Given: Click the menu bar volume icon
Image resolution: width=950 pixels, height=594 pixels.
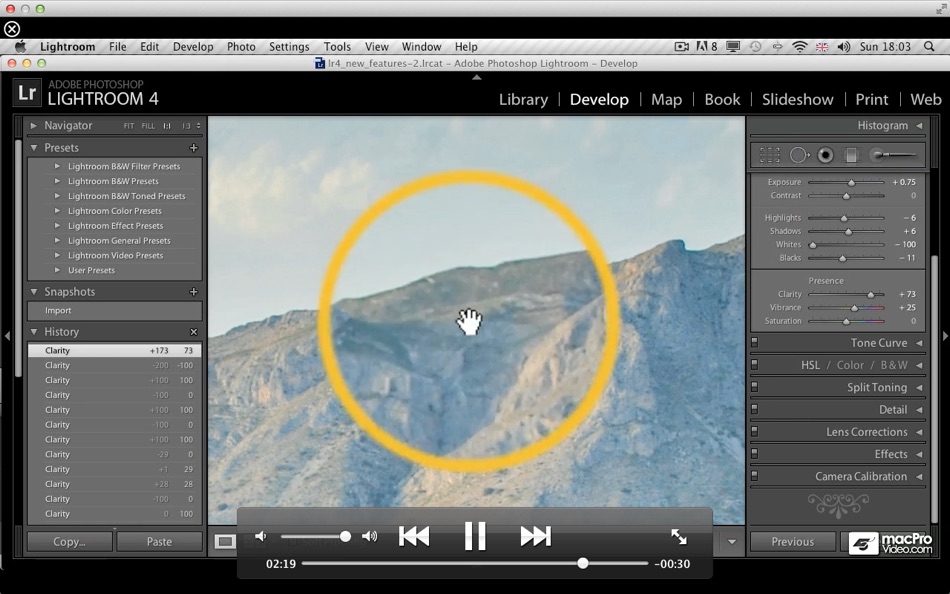Looking at the screenshot, I should [x=843, y=47].
